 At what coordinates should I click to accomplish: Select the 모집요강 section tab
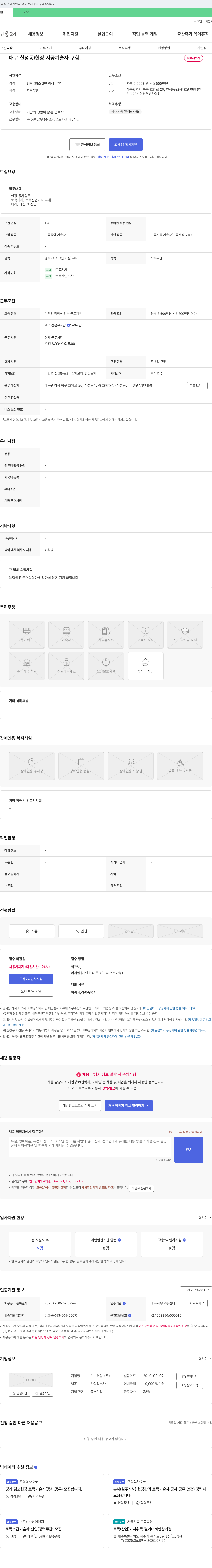tap(6, 48)
